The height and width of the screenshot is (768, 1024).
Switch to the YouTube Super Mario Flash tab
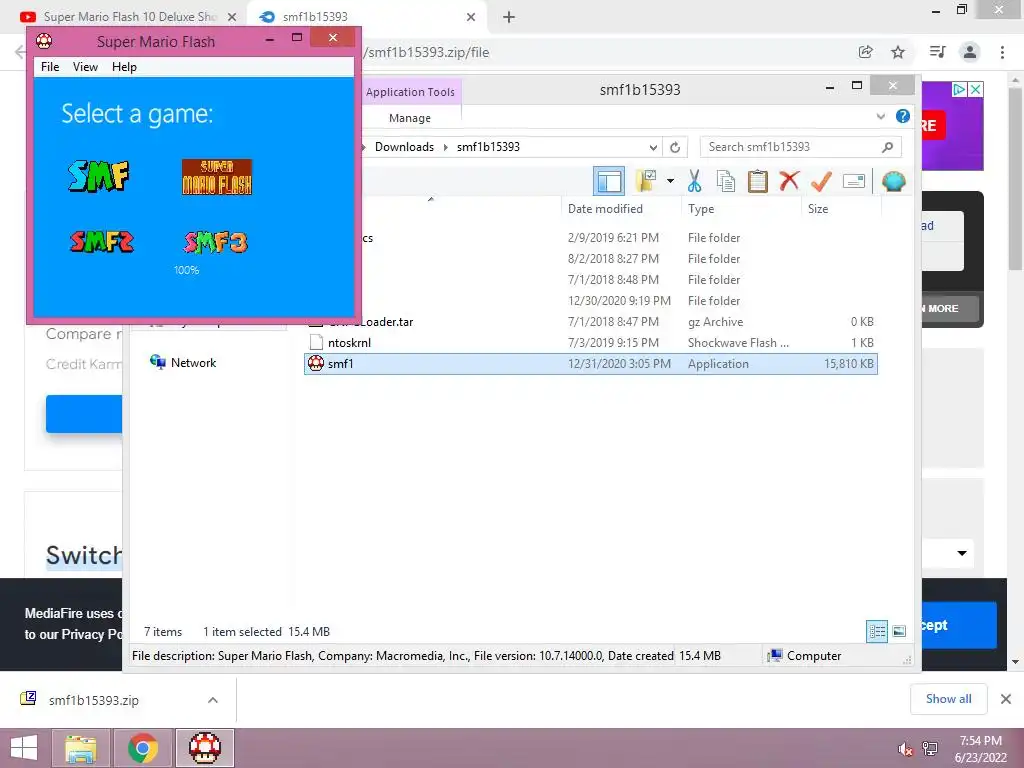point(128,16)
